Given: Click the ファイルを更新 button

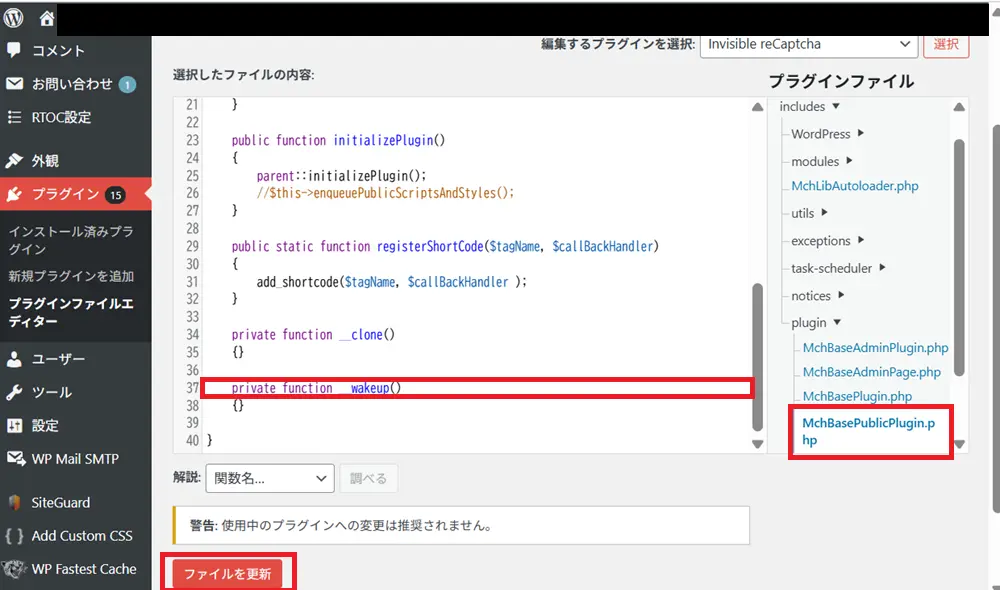Looking at the screenshot, I should [227, 574].
